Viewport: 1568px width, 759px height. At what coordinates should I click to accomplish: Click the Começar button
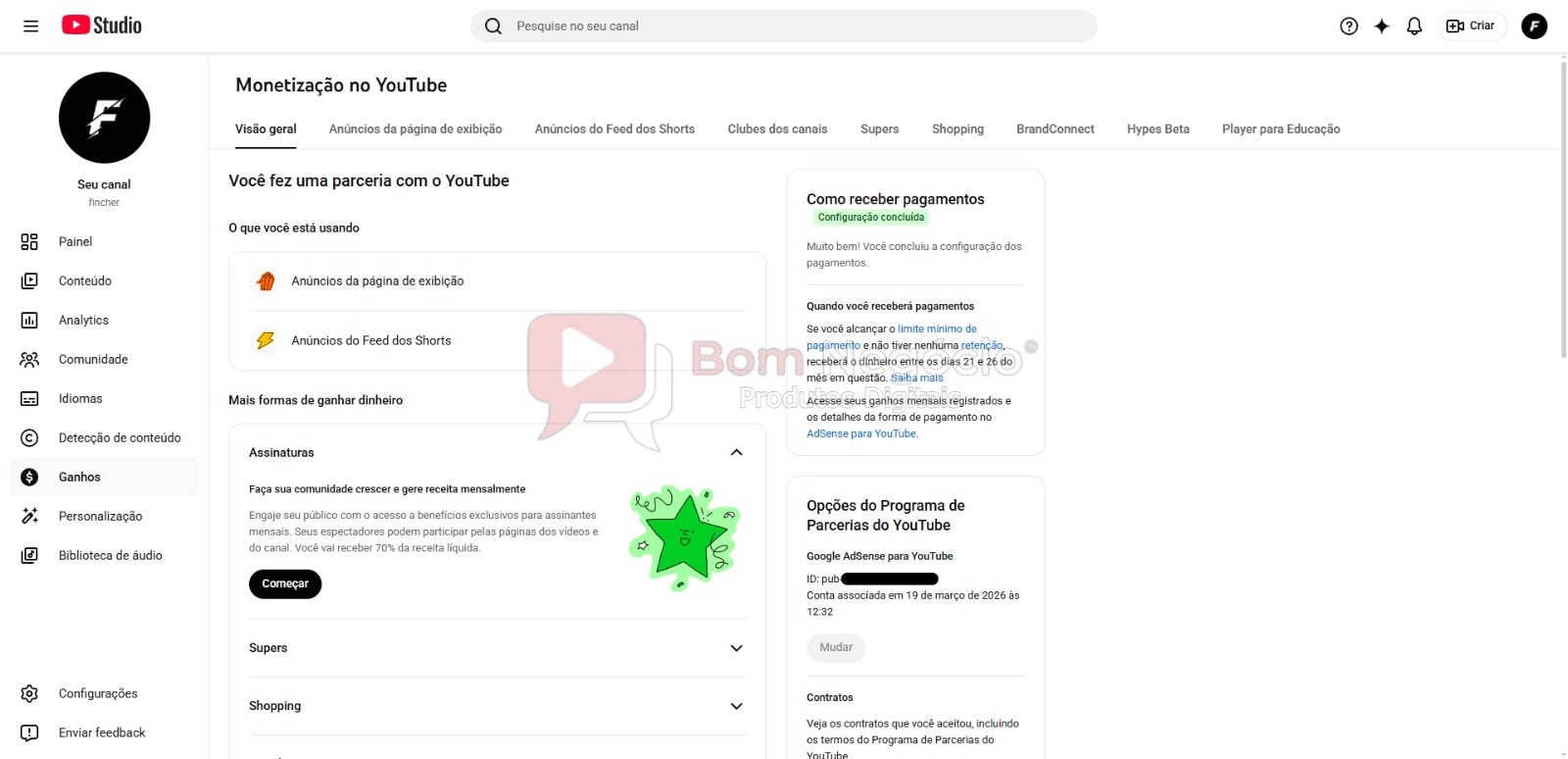285,583
